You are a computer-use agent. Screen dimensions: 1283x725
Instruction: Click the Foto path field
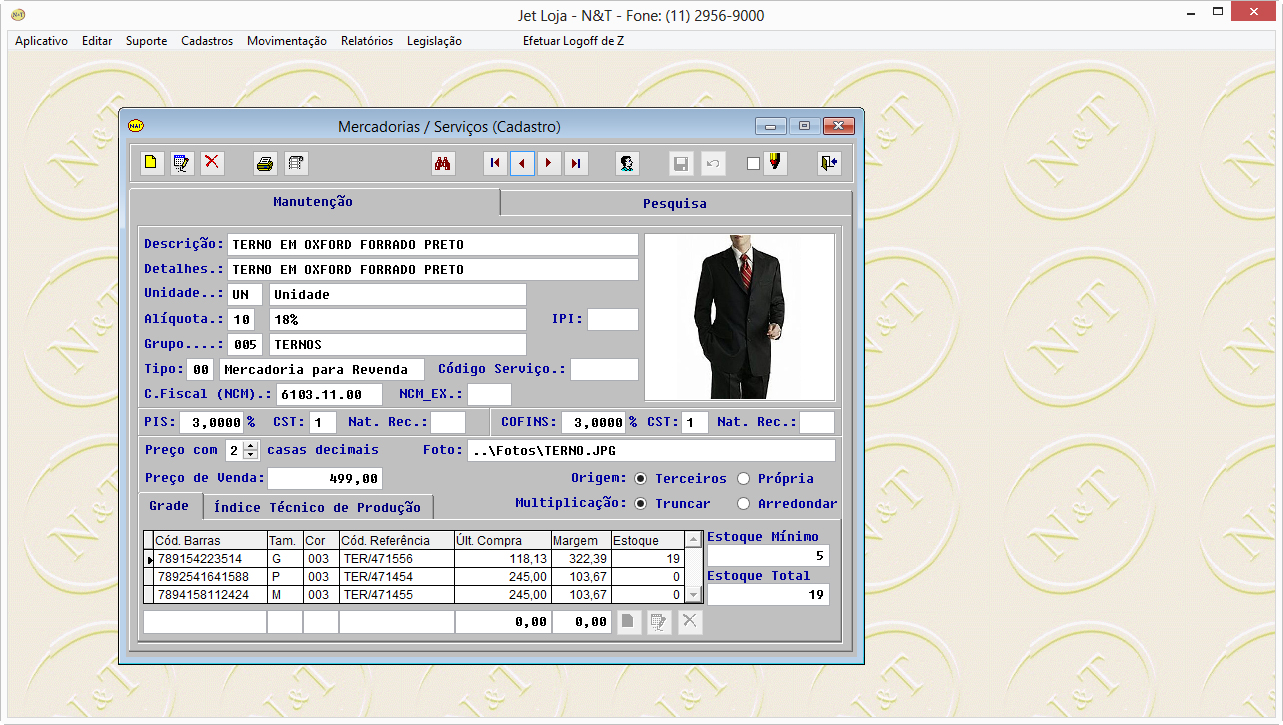point(651,451)
